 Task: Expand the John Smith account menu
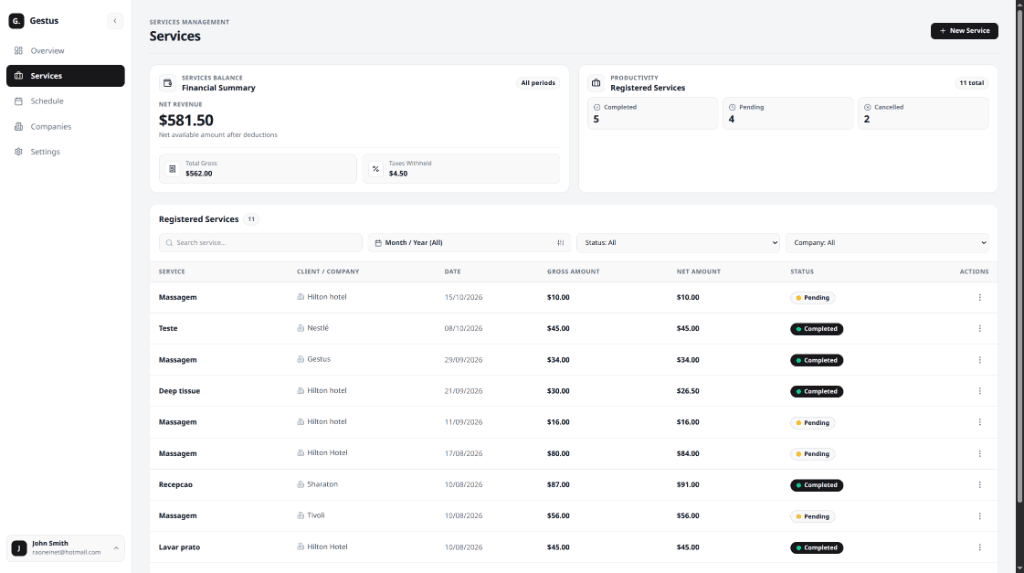tap(65, 548)
